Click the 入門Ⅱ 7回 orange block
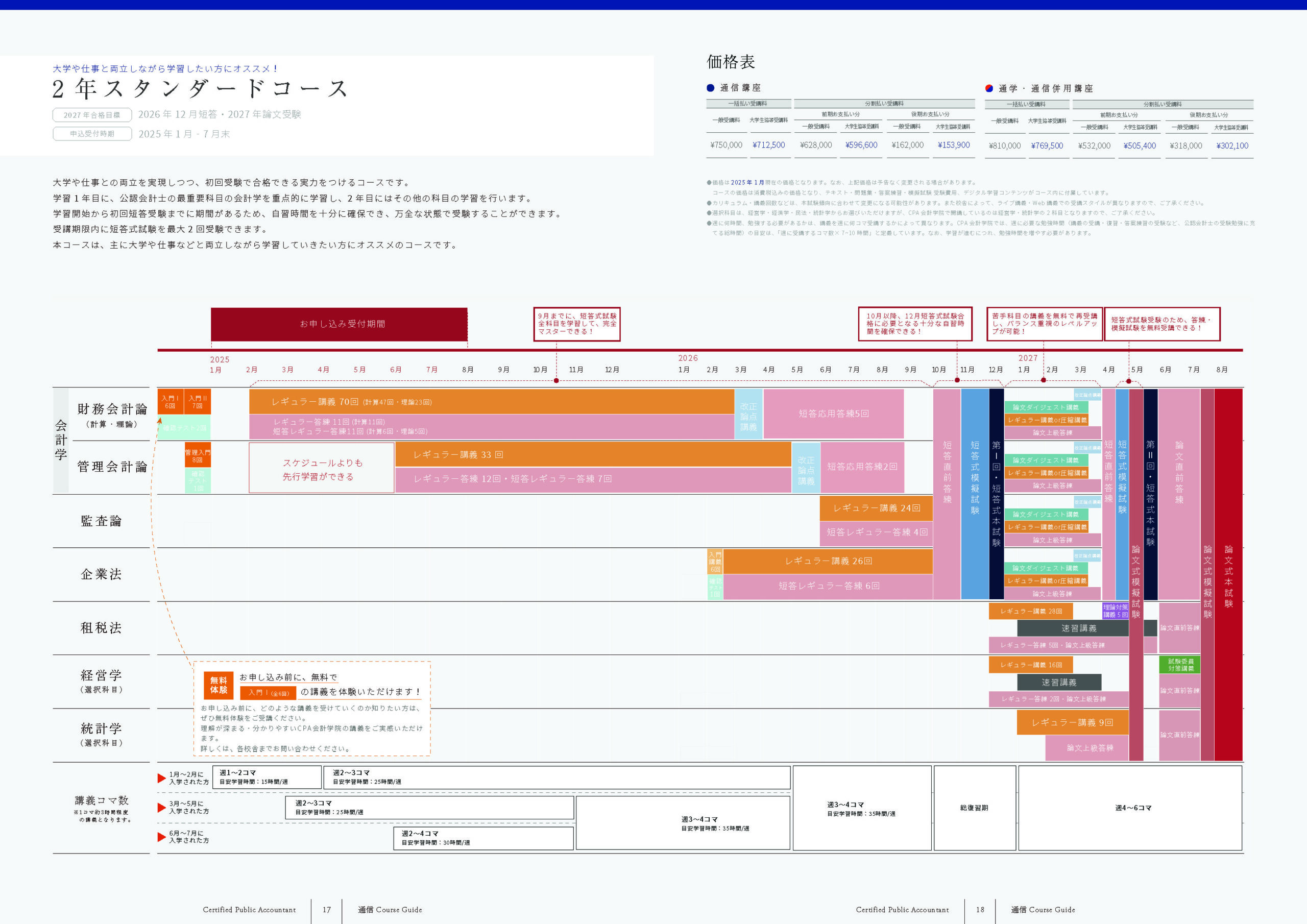The height and width of the screenshot is (924, 1307). (x=198, y=402)
